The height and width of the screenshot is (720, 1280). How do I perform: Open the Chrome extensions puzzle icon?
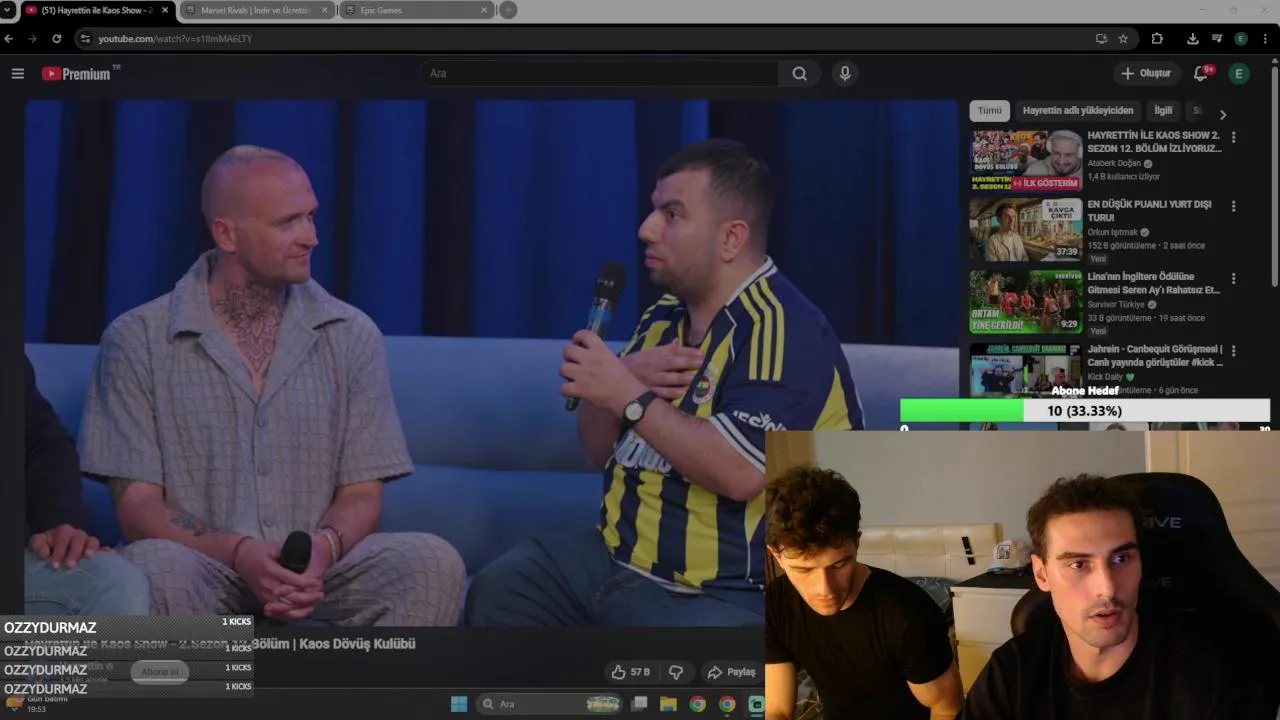click(1157, 38)
